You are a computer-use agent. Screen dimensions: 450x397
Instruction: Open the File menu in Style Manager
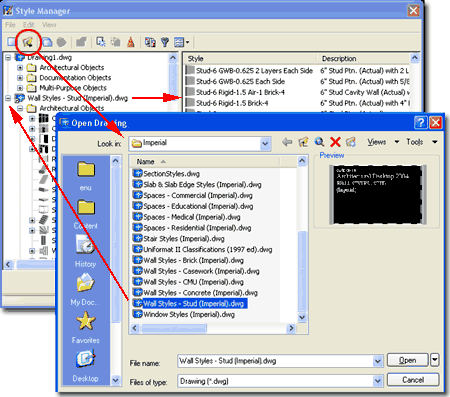10,25
